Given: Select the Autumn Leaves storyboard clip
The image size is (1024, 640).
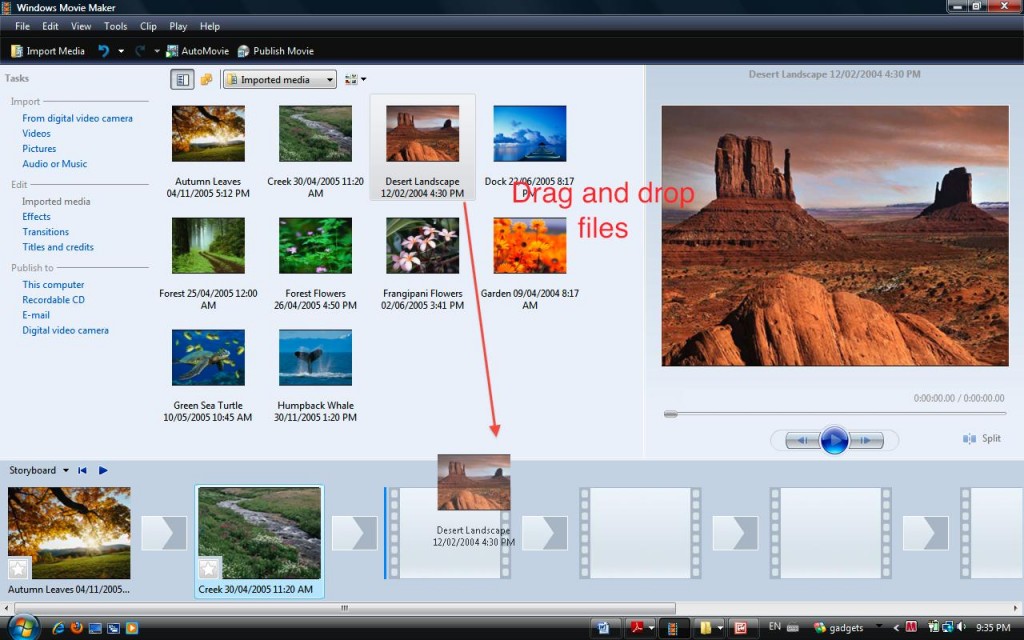Looking at the screenshot, I should (x=69, y=533).
